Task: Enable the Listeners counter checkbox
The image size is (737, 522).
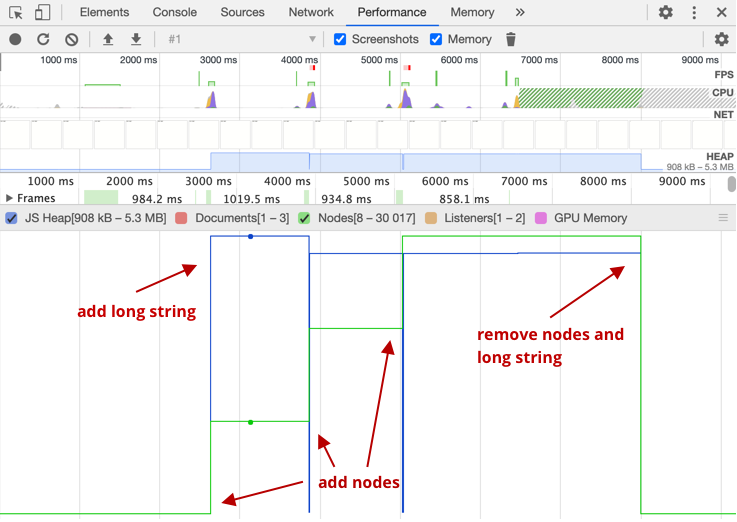Action: tap(431, 218)
